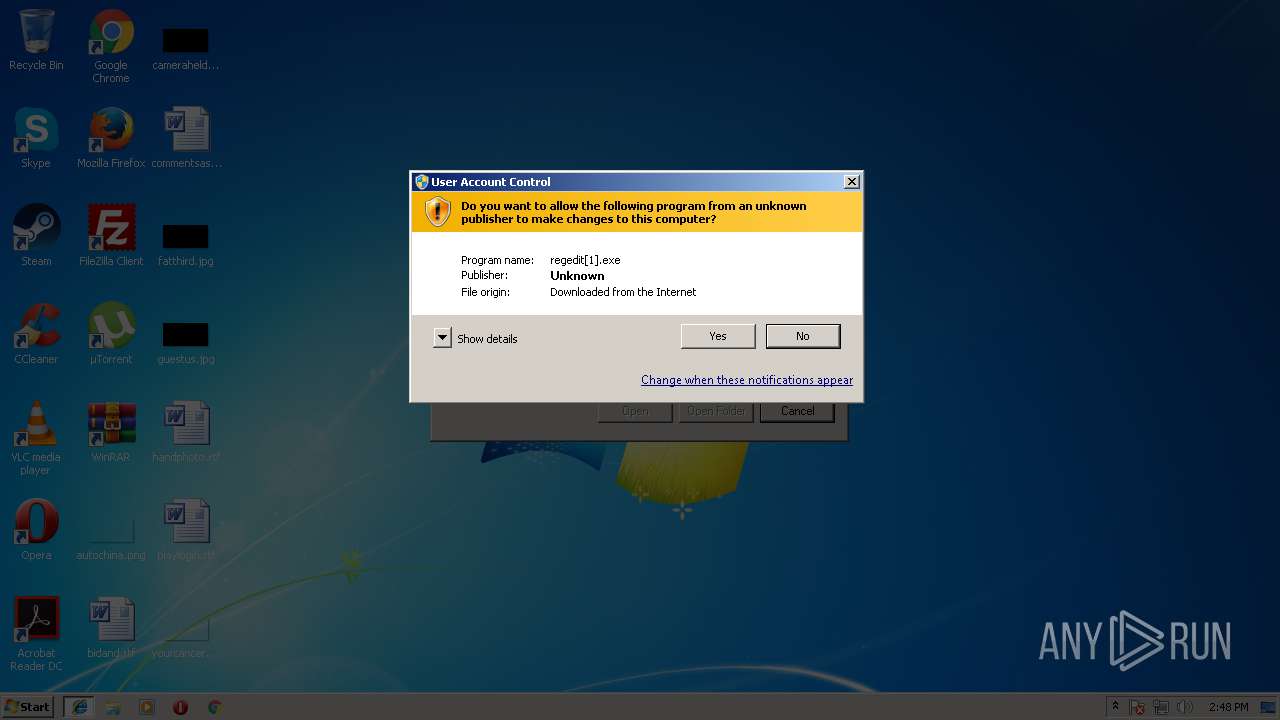
Task: Select autochina.png file on desktop
Action: [x=111, y=537]
